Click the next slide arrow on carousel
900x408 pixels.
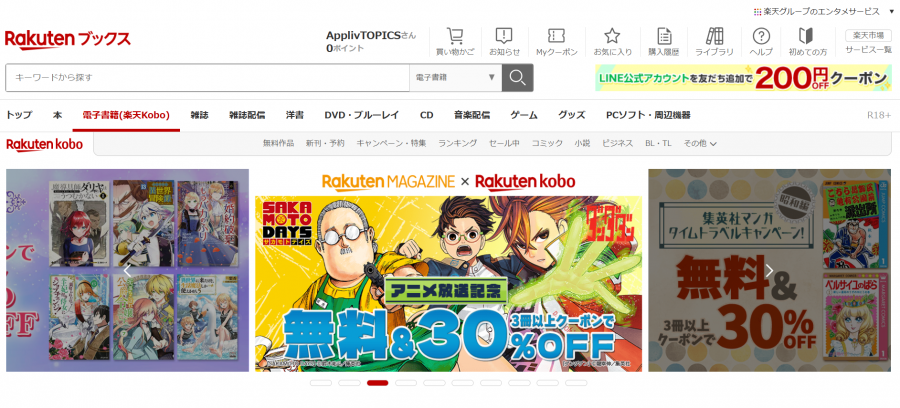tap(770, 271)
